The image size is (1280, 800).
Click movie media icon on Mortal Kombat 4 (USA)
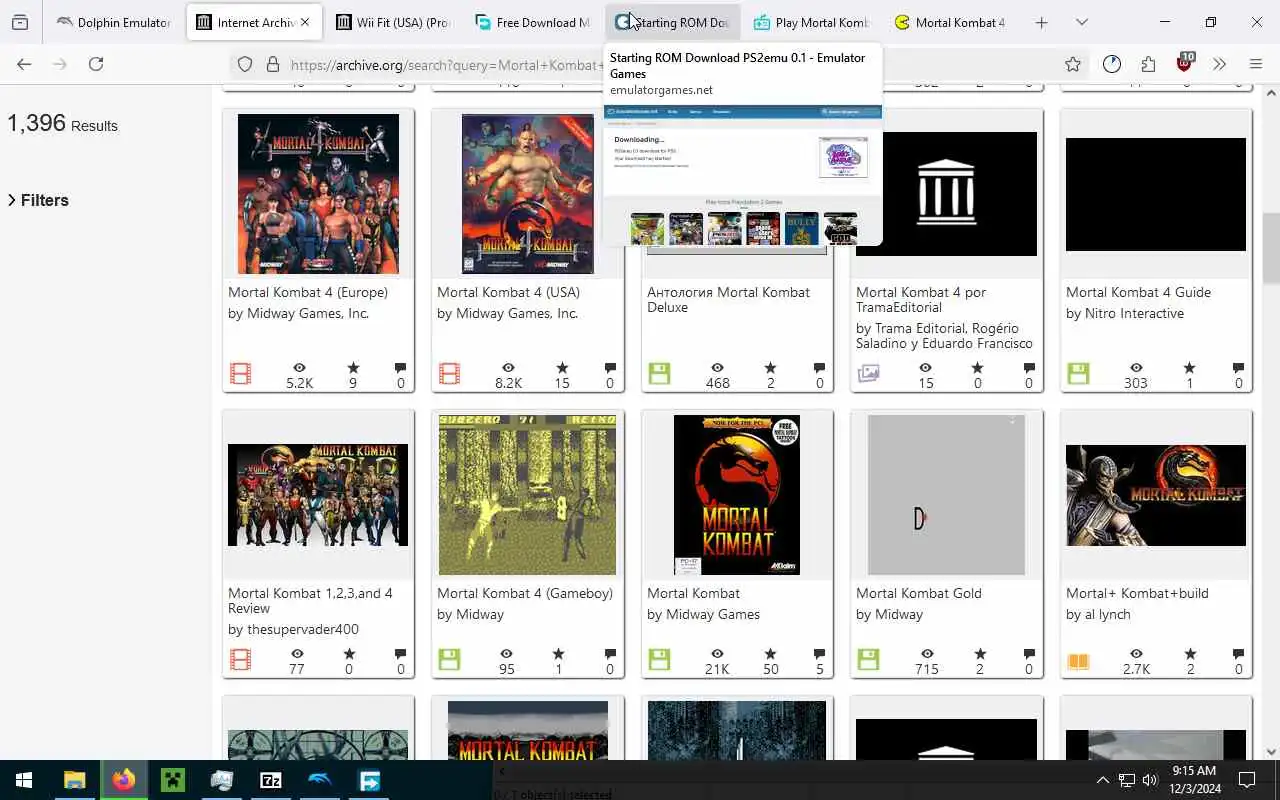(x=449, y=374)
